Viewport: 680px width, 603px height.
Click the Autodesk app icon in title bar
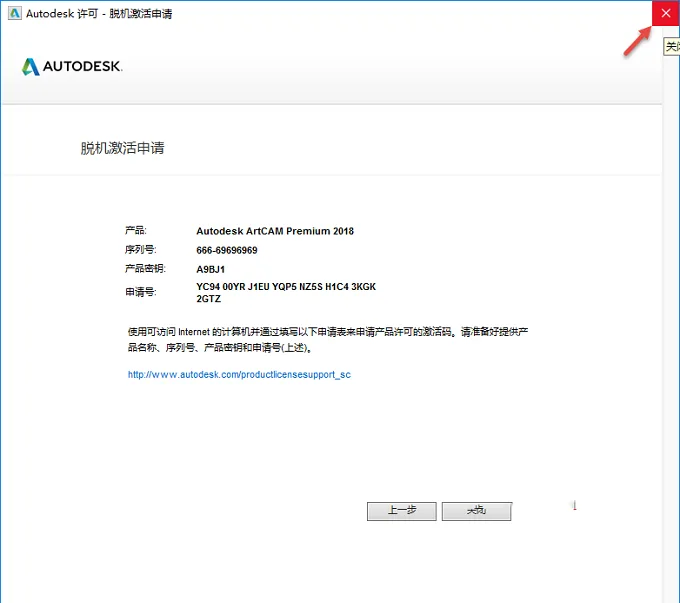point(15,13)
